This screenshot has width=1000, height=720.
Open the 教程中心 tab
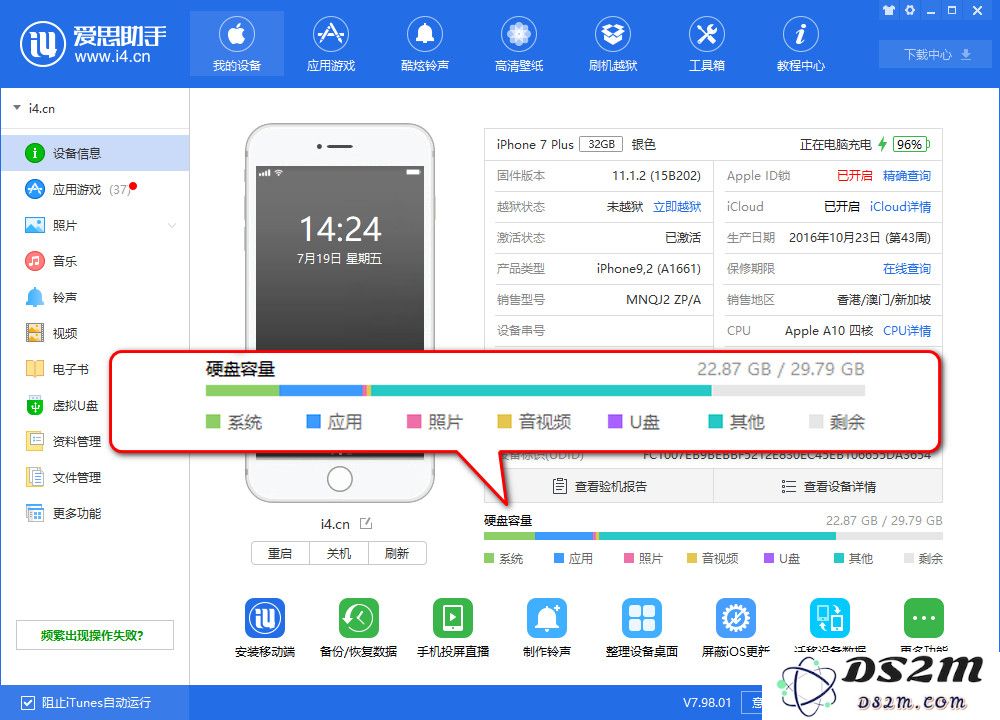pyautogui.click(x=800, y=44)
